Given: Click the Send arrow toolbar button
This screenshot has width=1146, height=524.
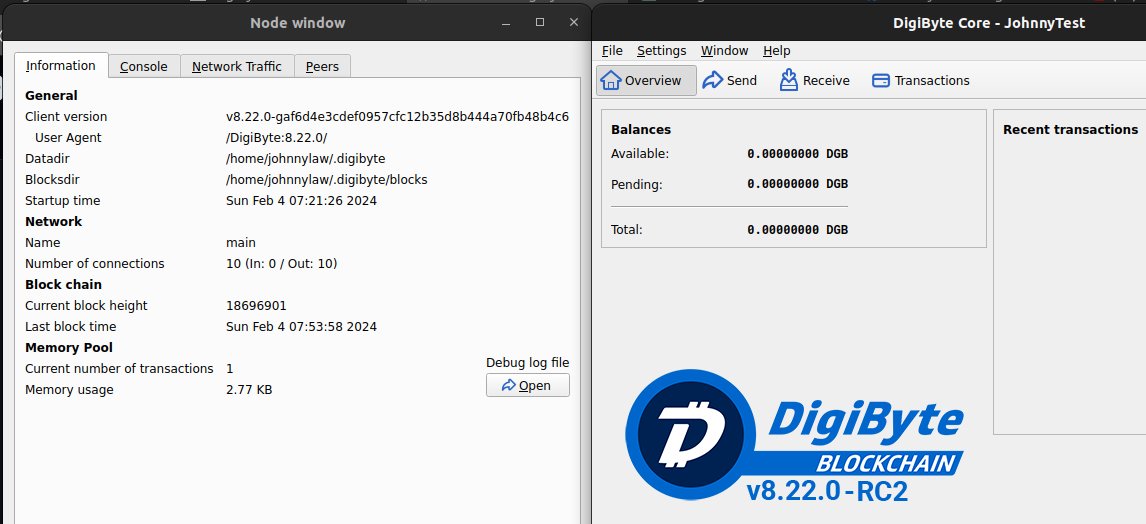Looking at the screenshot, I should coord(729,80).
